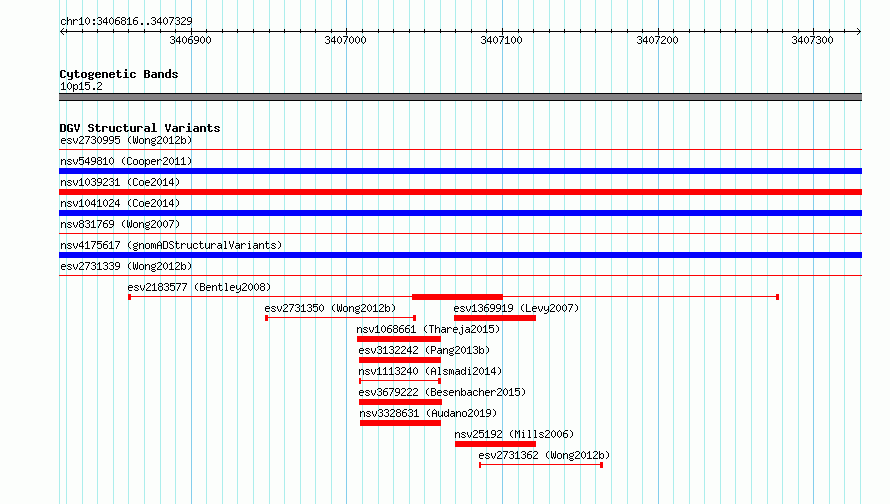This screenshot has width=890, height=504.
Task: Click the thick red segment of esv2183577
Action: (x=457, y=297)
